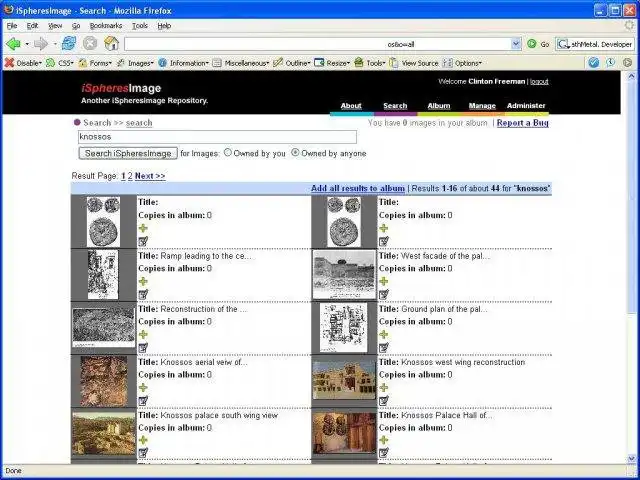Go to the Home page icon
This screenshot has height=480, width=640.
pyautogui.click(x=111, y=43)
